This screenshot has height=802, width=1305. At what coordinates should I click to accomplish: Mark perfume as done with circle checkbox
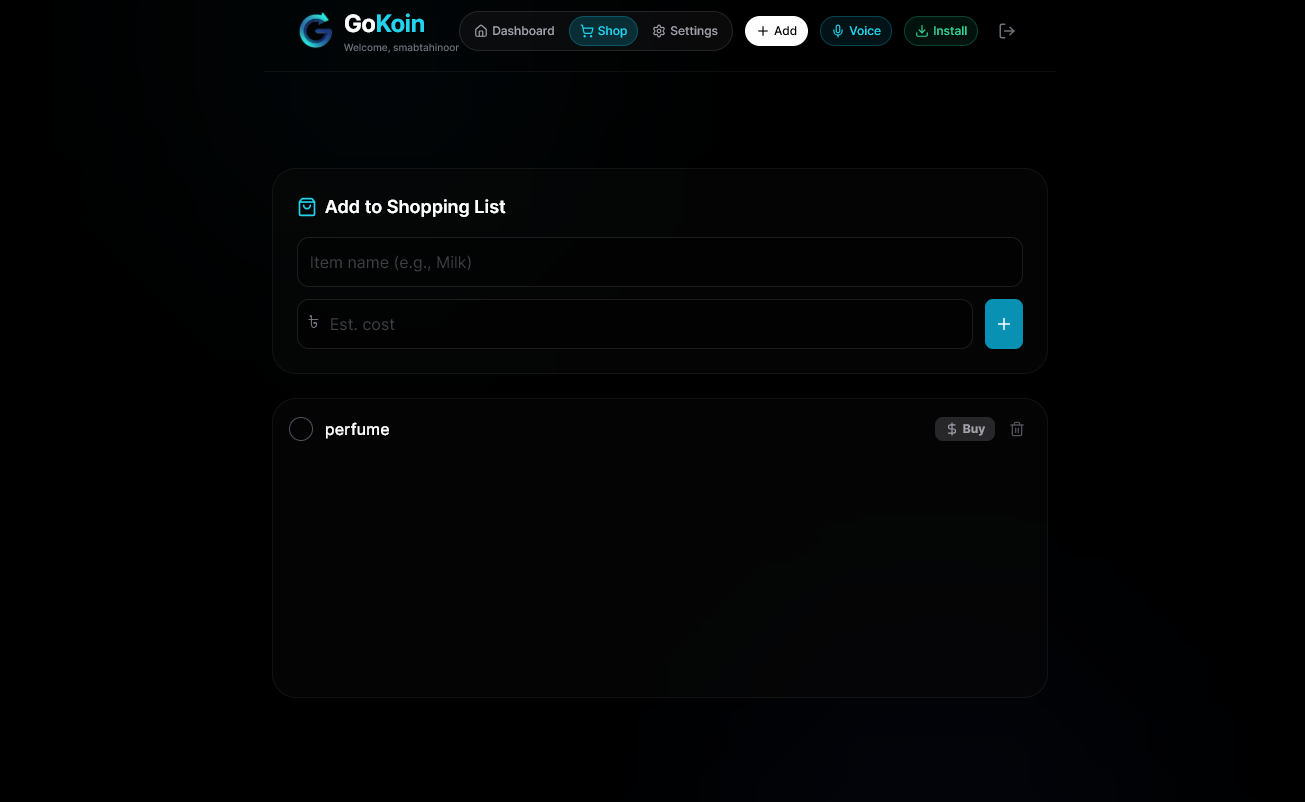(x=301, y=429)
